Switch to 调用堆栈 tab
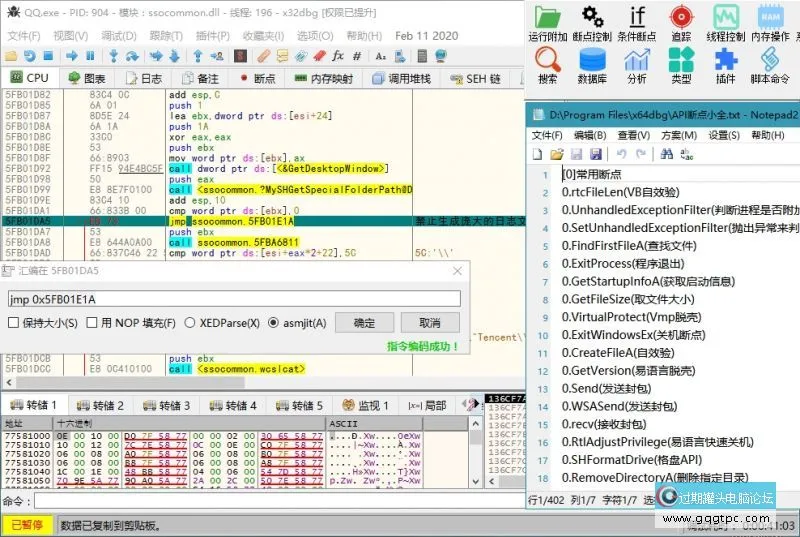800x537 pixels. pos(402,79)
